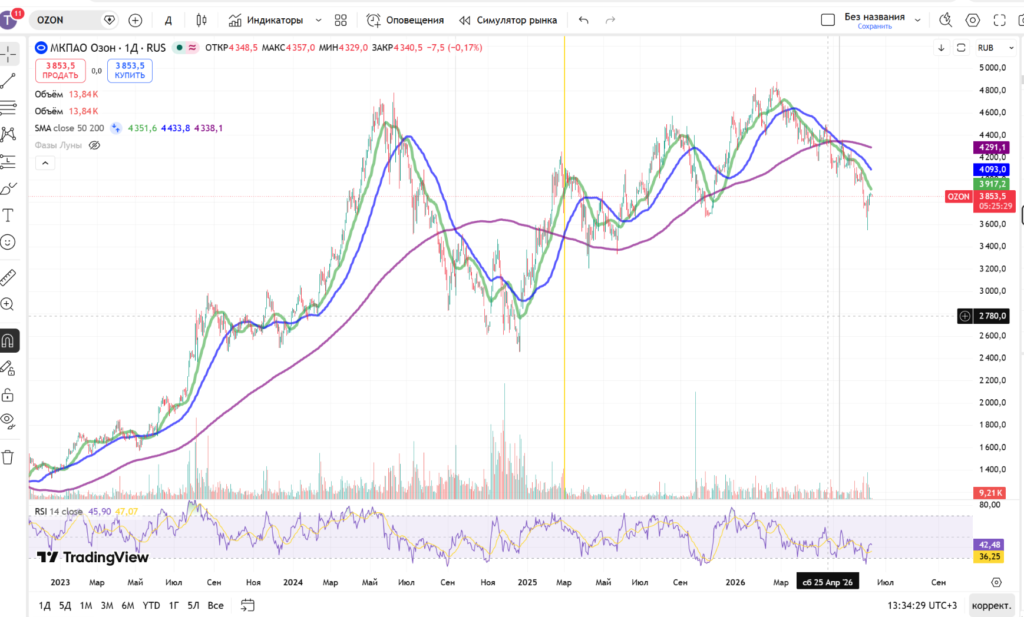1024x617 pixels.
Task: Select the crosshair cursor tool
Action: pyautogui.click(x=8, y=54)
